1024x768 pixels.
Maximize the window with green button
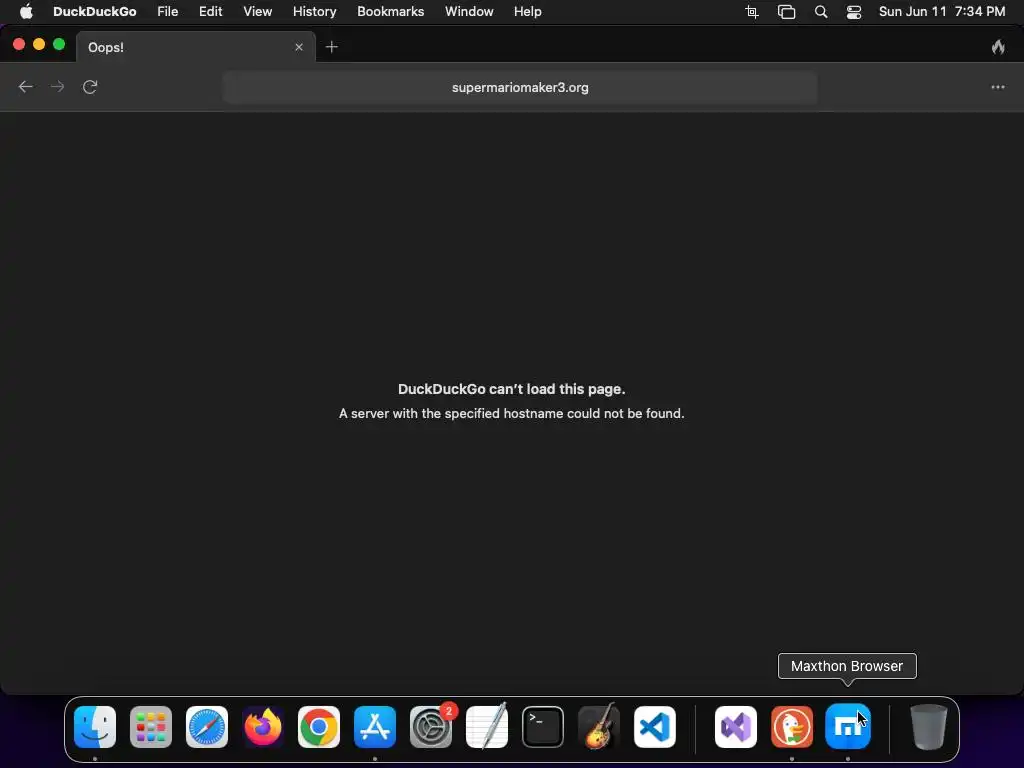coord(59,44)
